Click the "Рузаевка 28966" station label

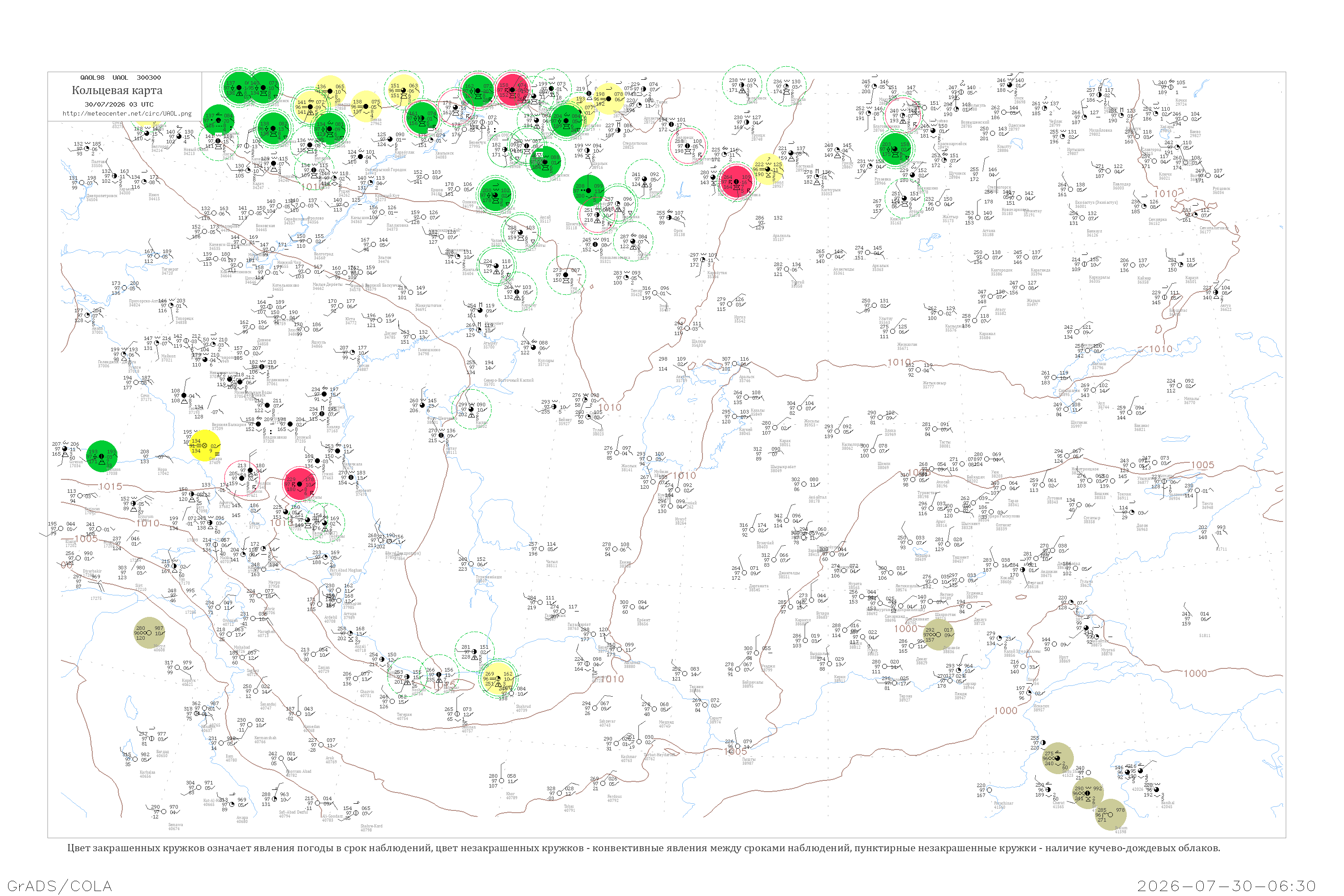[882, 181]
